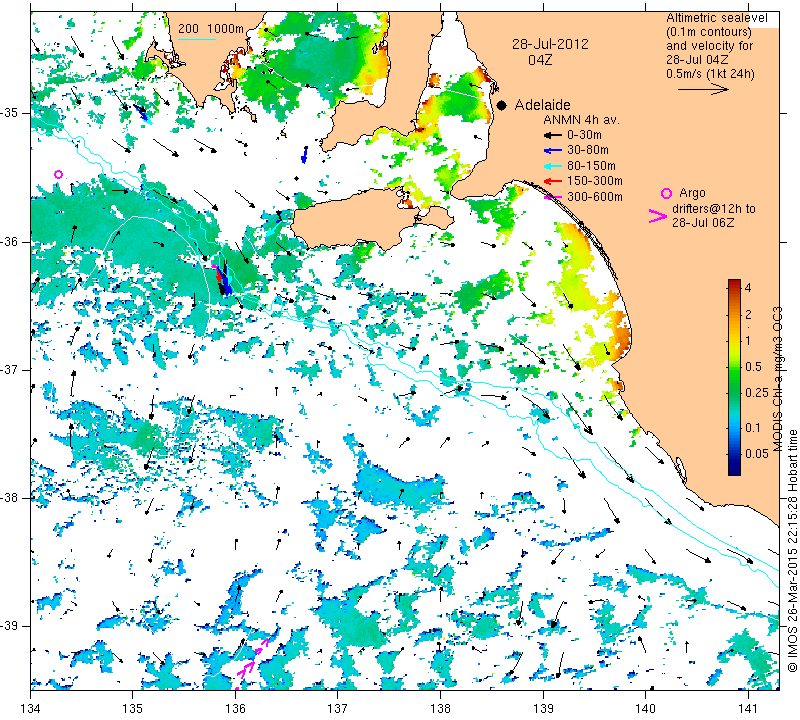This screenshot has width=800, height=720.
Task: Click the magenta 300-600m legend arrow
Action: 553,197
